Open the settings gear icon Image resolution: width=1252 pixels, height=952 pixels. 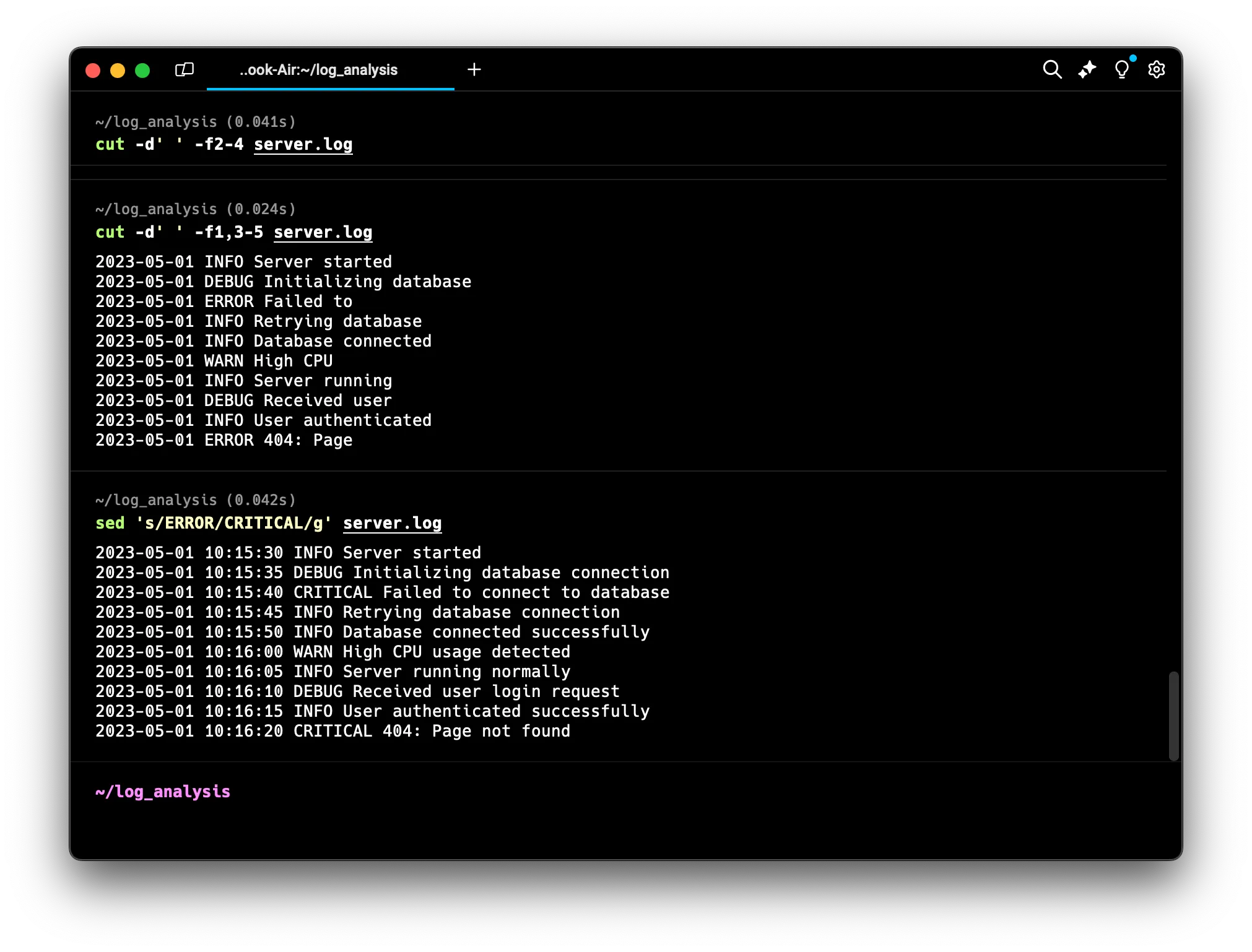(x=1156, y=69)
